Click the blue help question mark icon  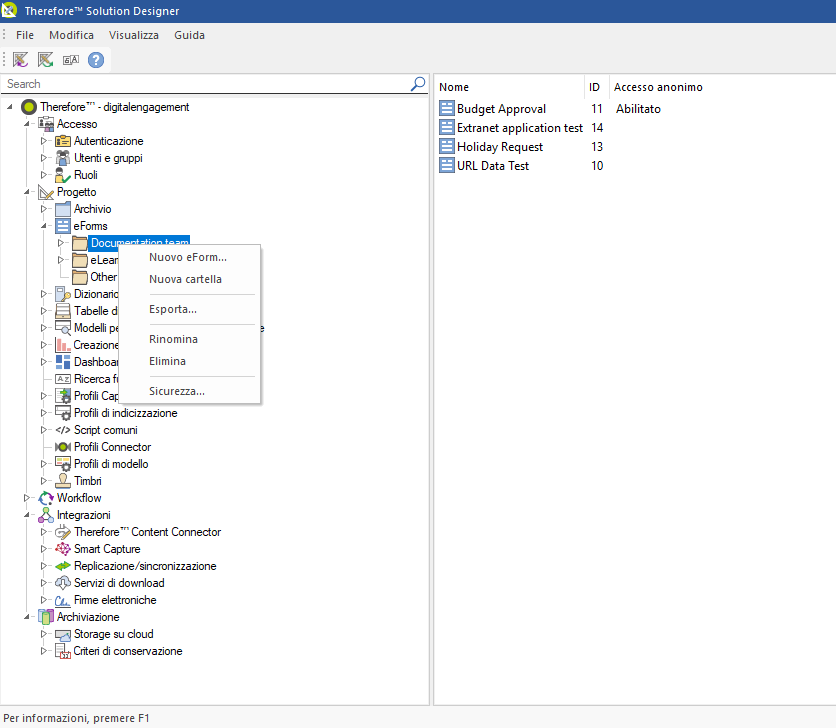pyautogui.click(x=96, y=60)
